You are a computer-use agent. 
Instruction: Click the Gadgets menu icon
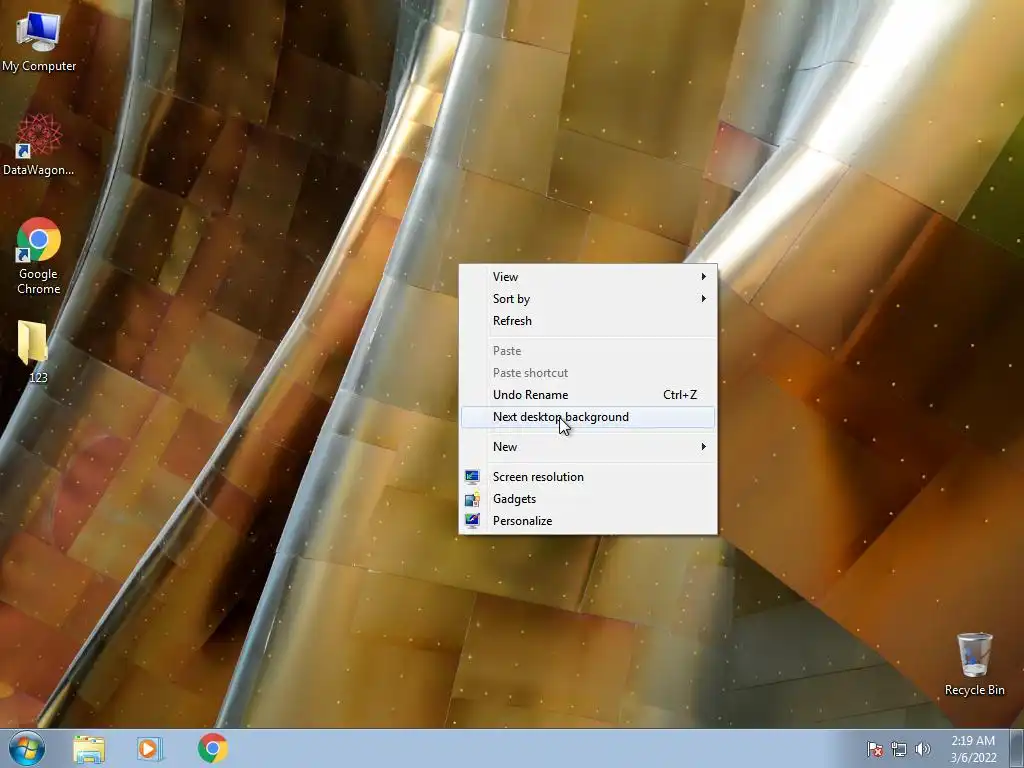pos(472,500)
